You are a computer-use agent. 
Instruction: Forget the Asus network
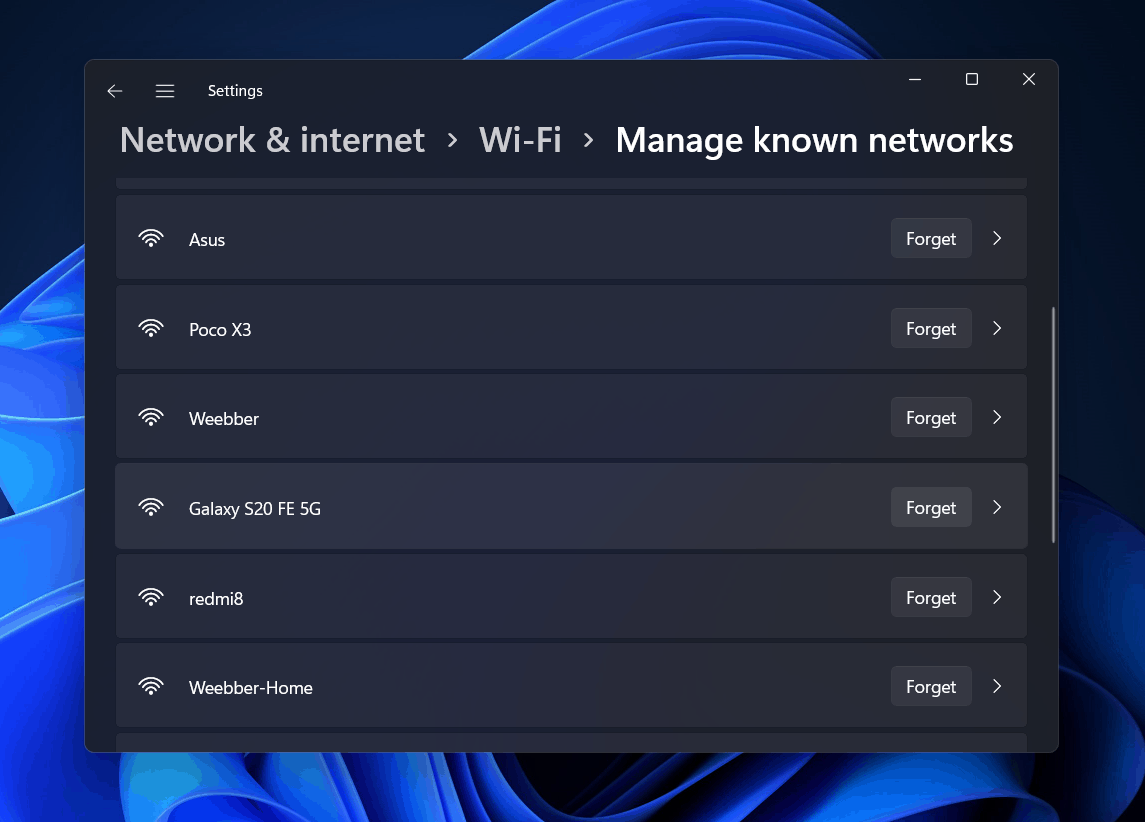click(x=930, y=238)
